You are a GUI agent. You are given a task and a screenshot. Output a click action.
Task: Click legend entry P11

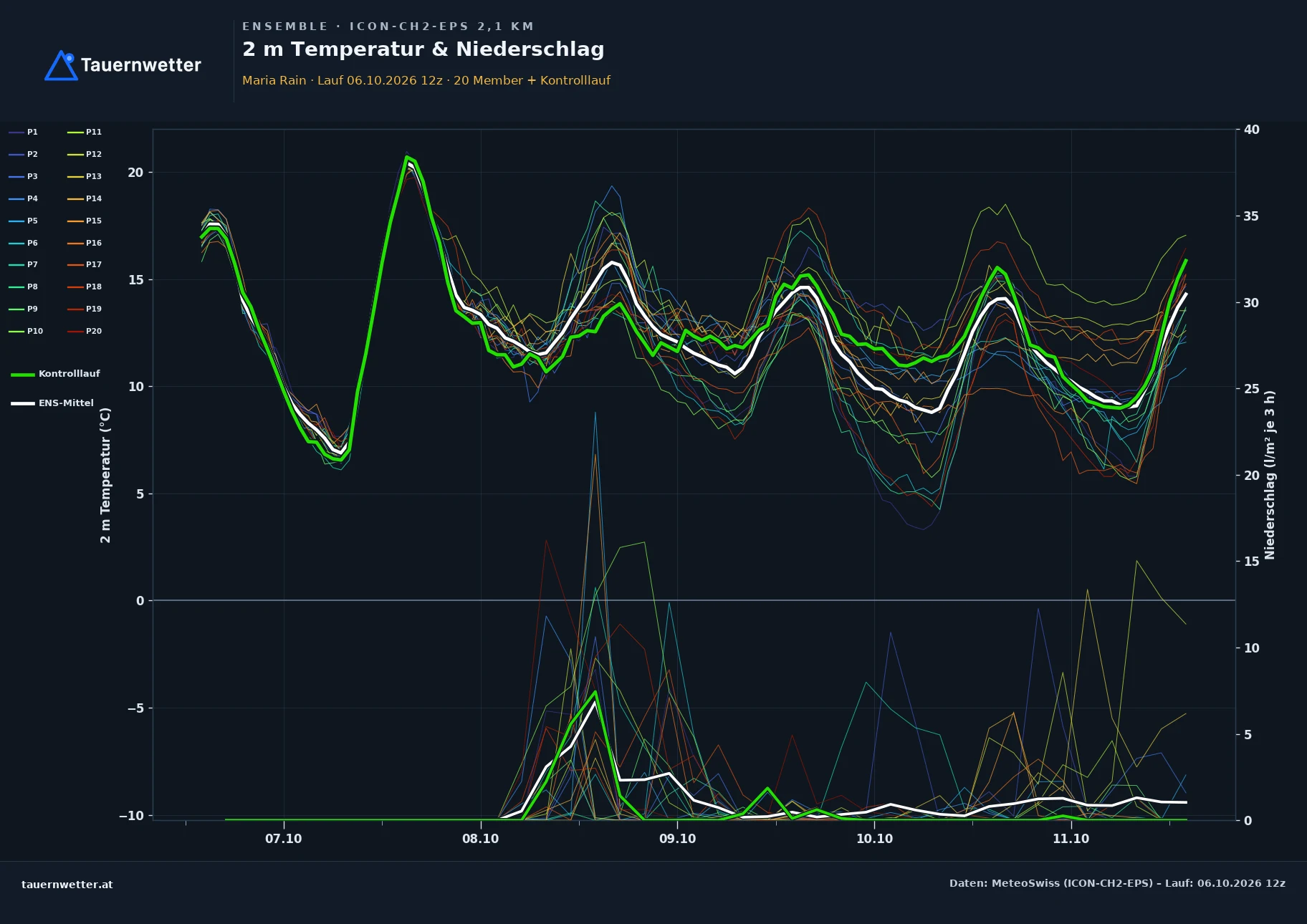click(85, 132)
